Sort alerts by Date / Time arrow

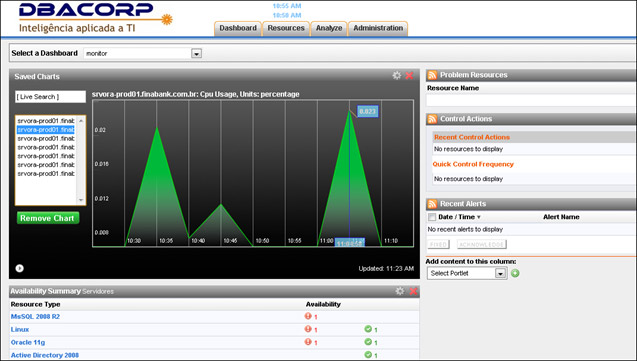(479, 217)
